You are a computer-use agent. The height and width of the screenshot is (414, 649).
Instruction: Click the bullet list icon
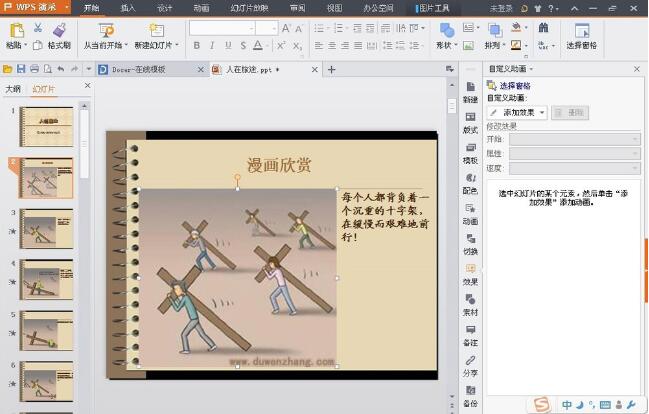point(319,28)
